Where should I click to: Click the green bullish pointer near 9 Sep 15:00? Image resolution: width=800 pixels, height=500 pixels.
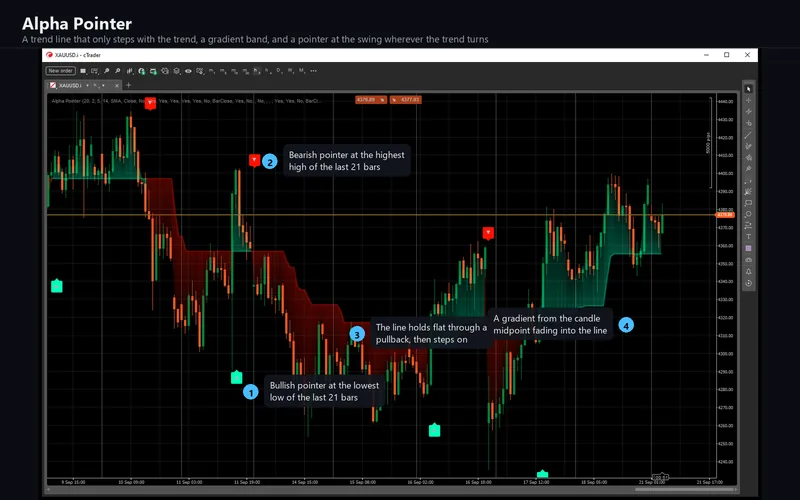pyautogui.click(x=57, y=286)
